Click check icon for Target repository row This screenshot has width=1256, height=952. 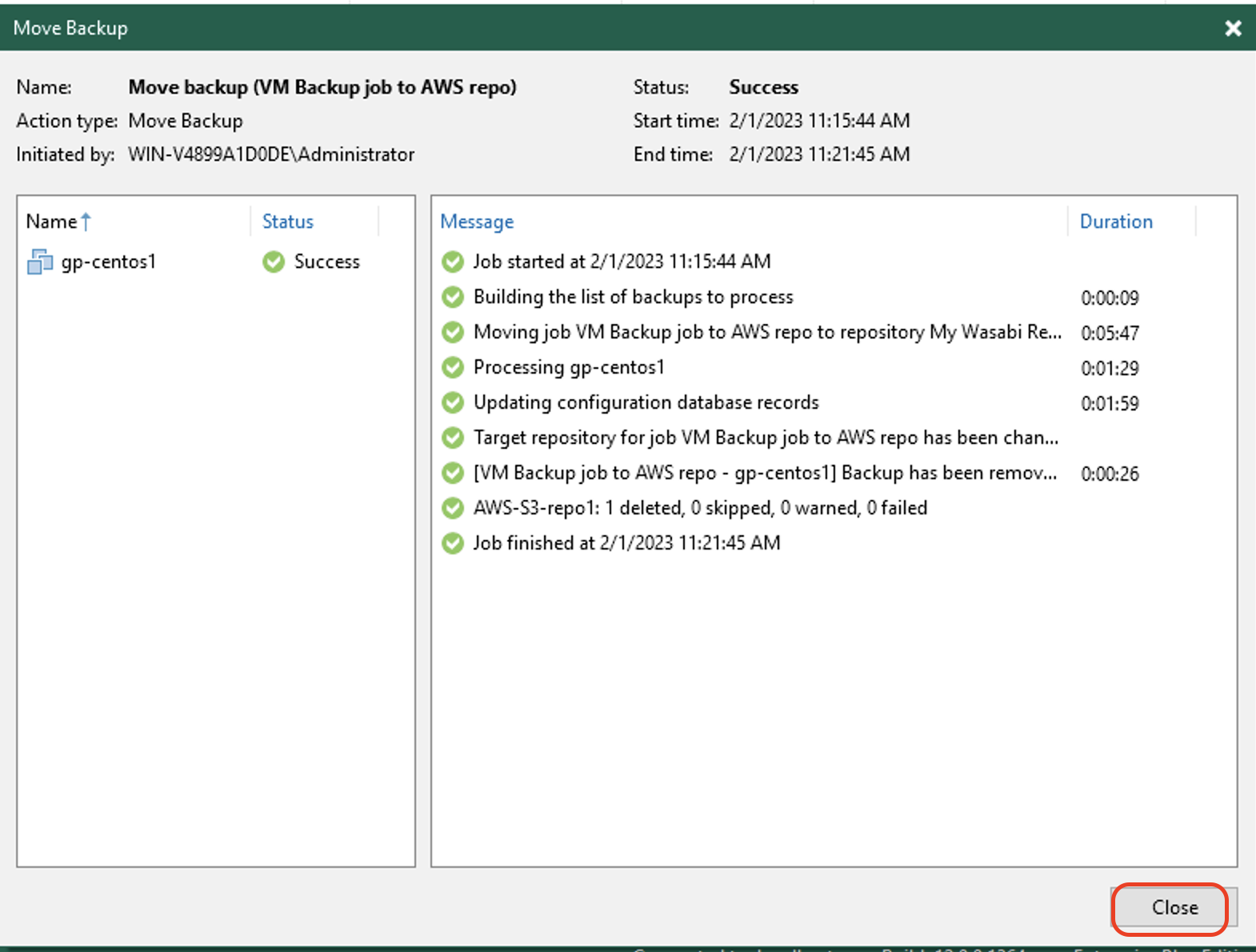pos(453,438)
